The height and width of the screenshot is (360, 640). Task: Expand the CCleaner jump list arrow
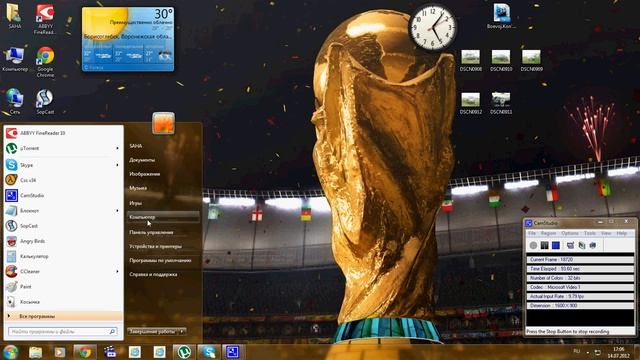118,271
